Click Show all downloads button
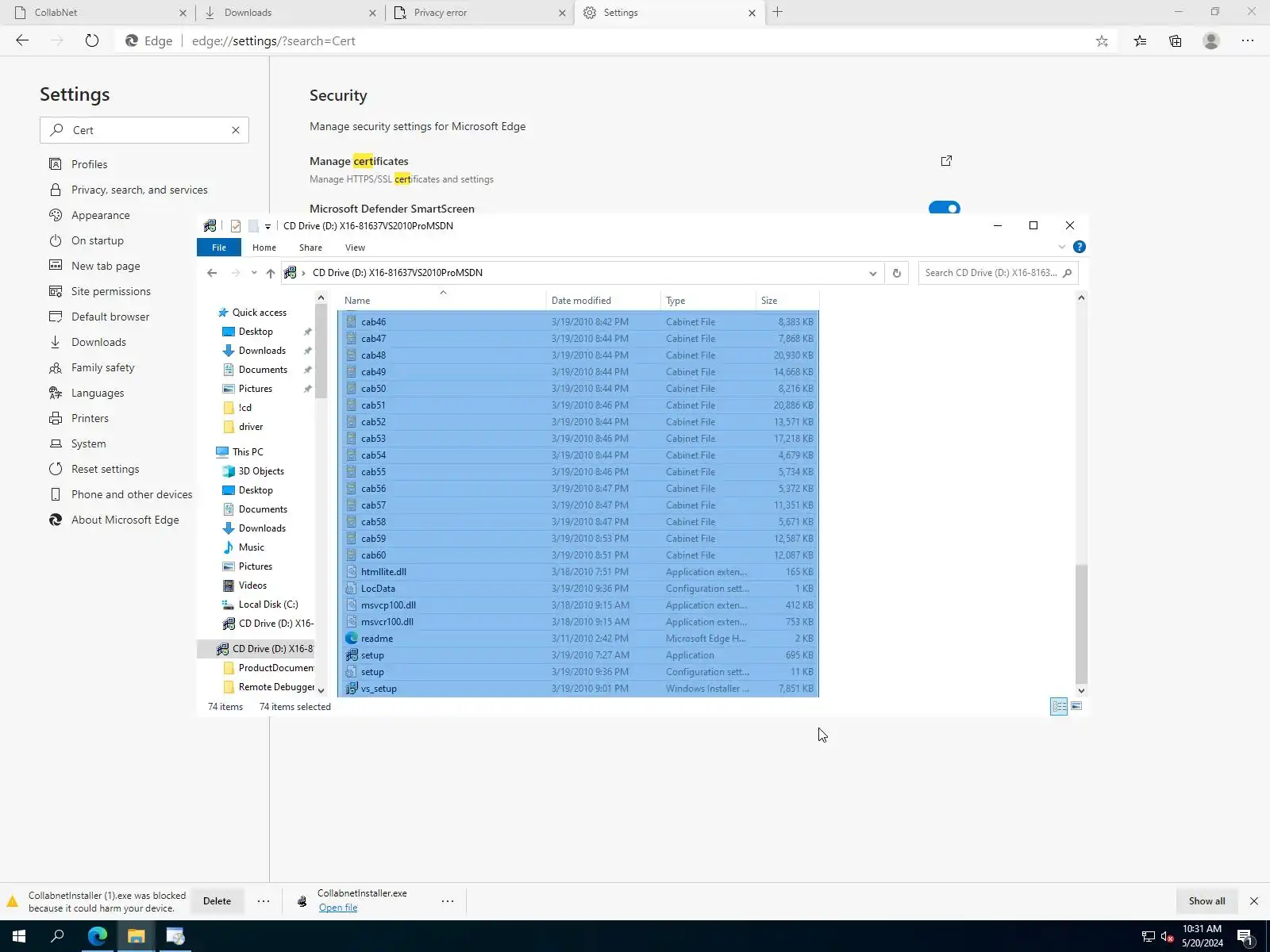The width and height of the screenshot is (1270, 952). 1206,901
